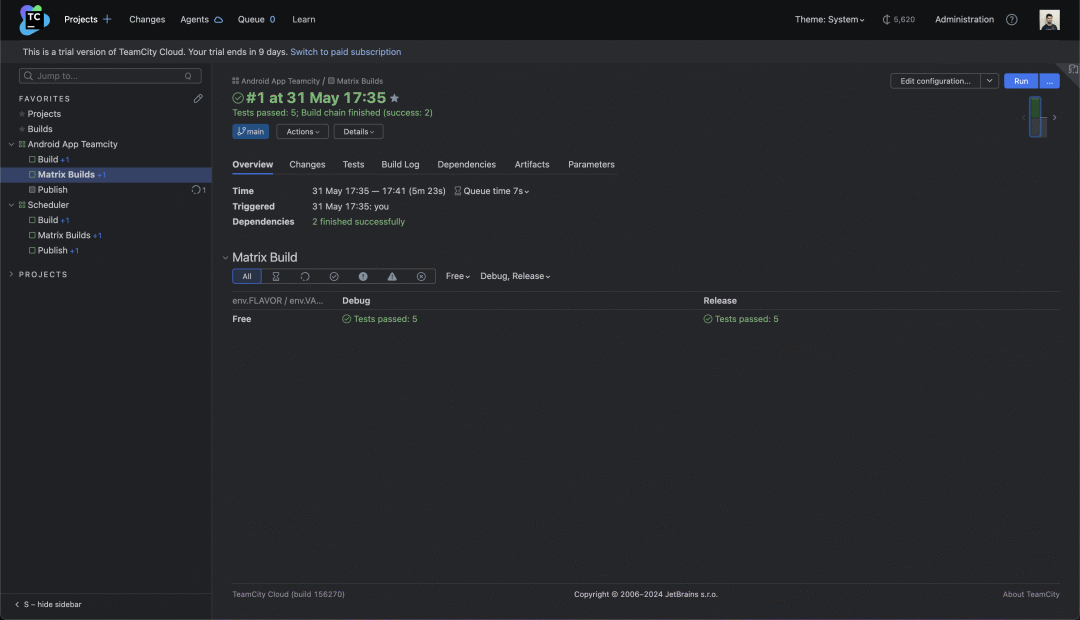This screenshot has height=620, width=1080.
Task: Click the running build indicator beside Publish
Action: tap(198, 189)
